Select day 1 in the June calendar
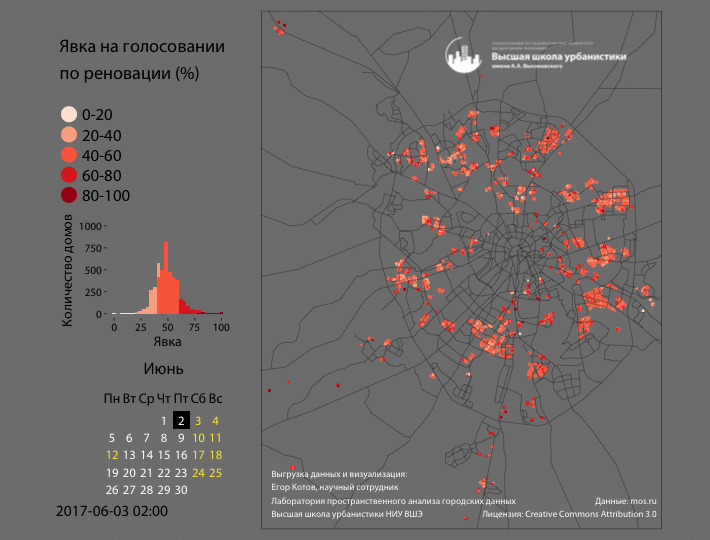 pos(163,421)
